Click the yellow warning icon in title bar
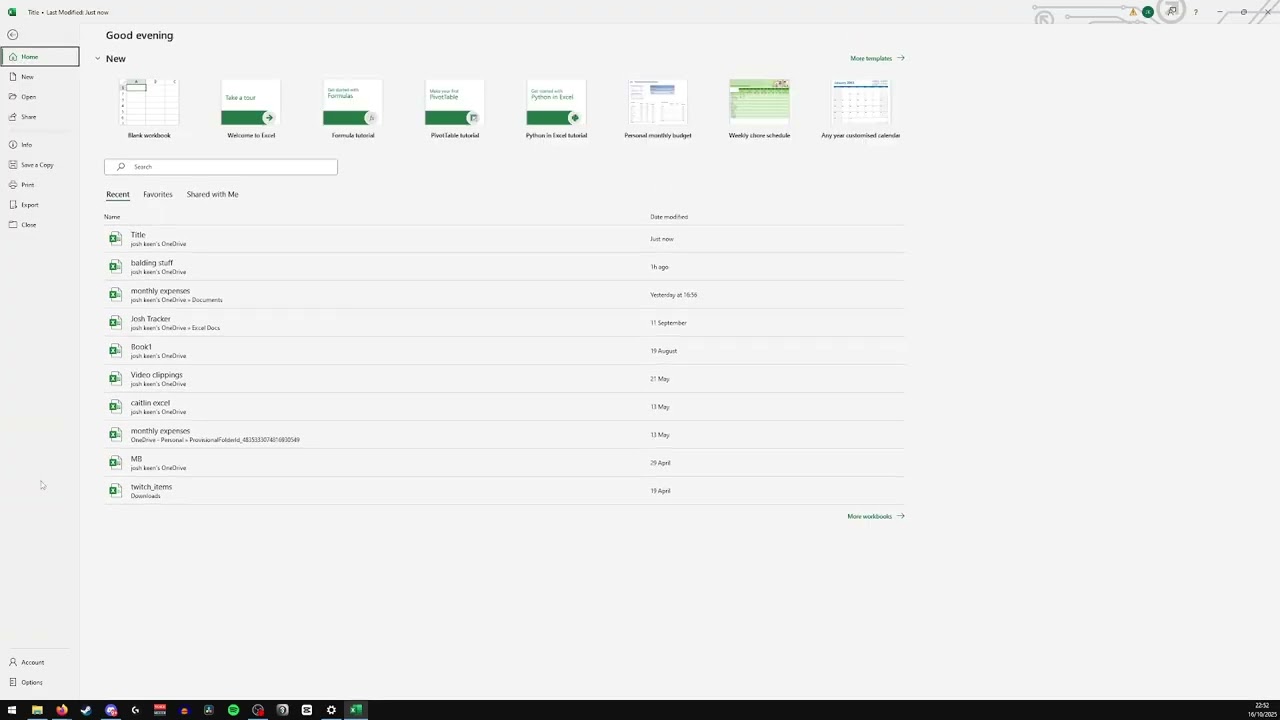 point(1133,12)
